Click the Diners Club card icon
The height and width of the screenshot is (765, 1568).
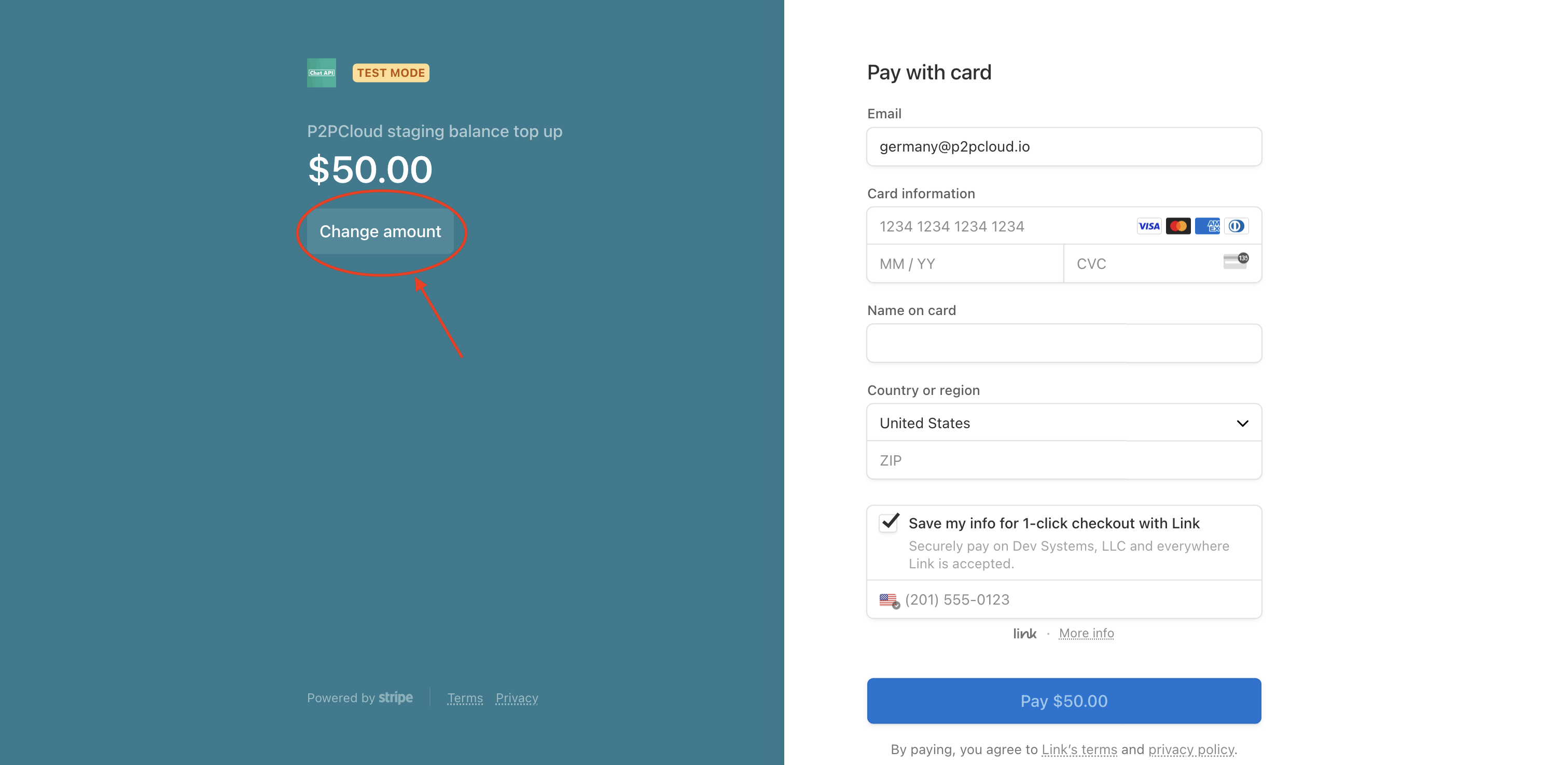pyautogui.click(x=1236, y=227)
